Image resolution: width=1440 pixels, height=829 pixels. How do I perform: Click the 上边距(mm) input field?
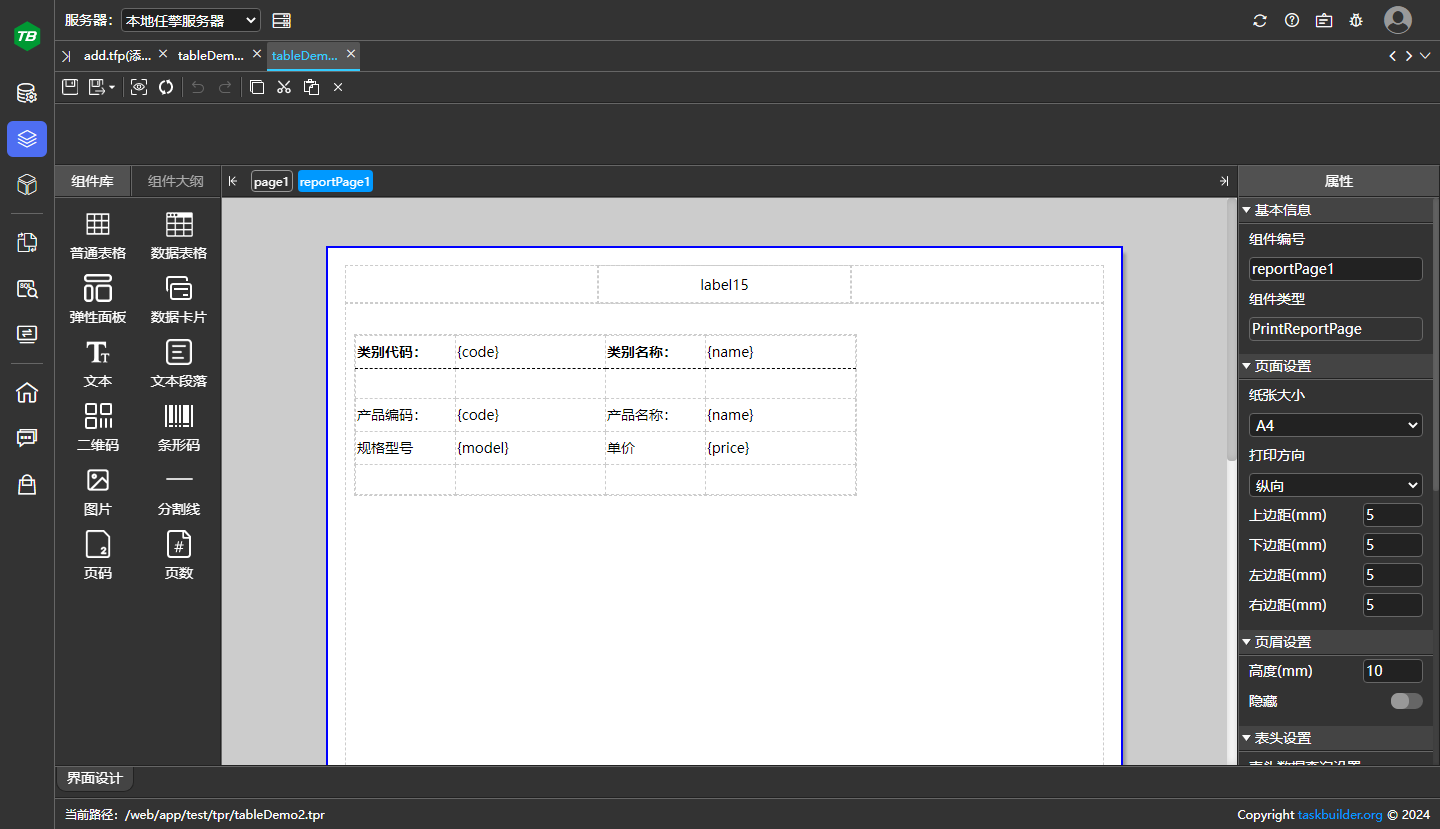pyautogui.click(x=1392, y=515)
